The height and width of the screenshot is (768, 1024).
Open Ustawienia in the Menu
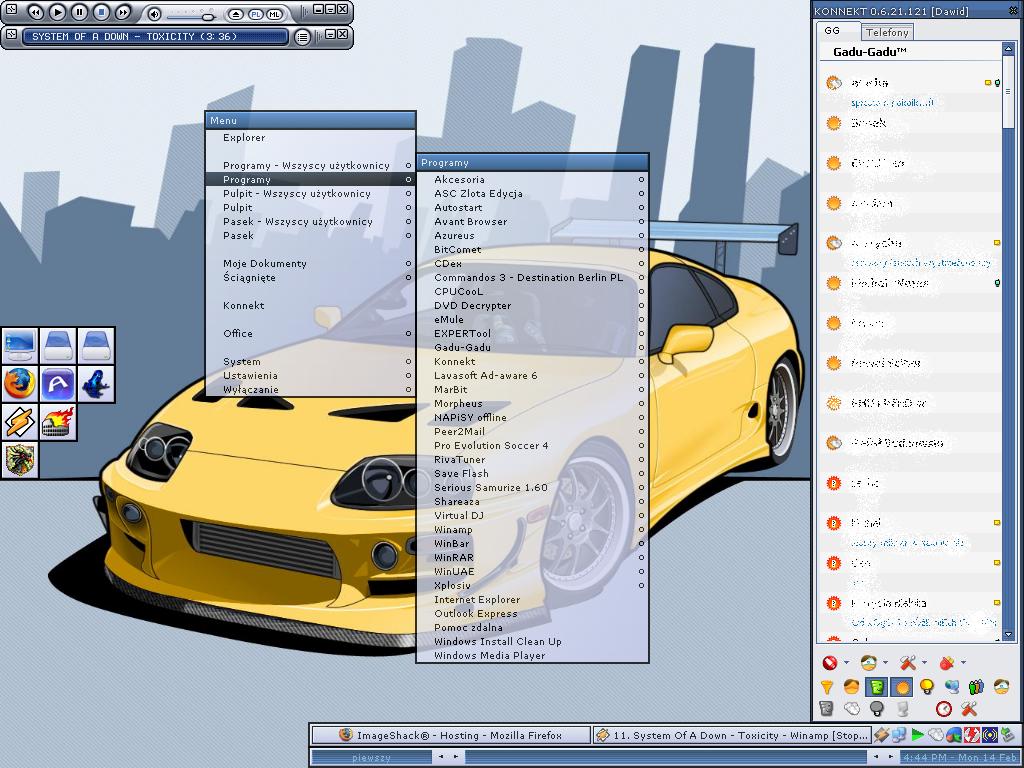pos(310,376)
